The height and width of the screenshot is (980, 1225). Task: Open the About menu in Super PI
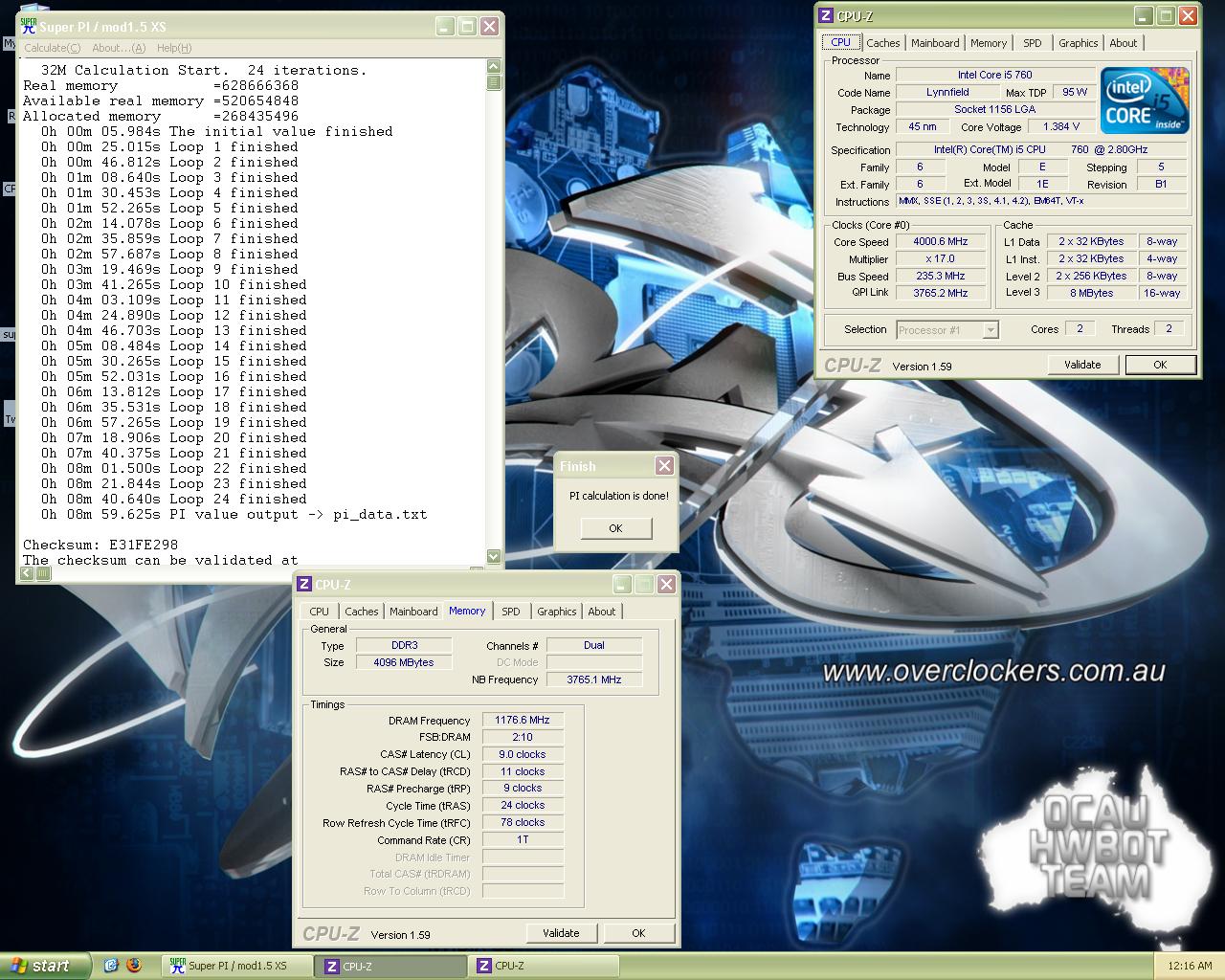[119, 48]
